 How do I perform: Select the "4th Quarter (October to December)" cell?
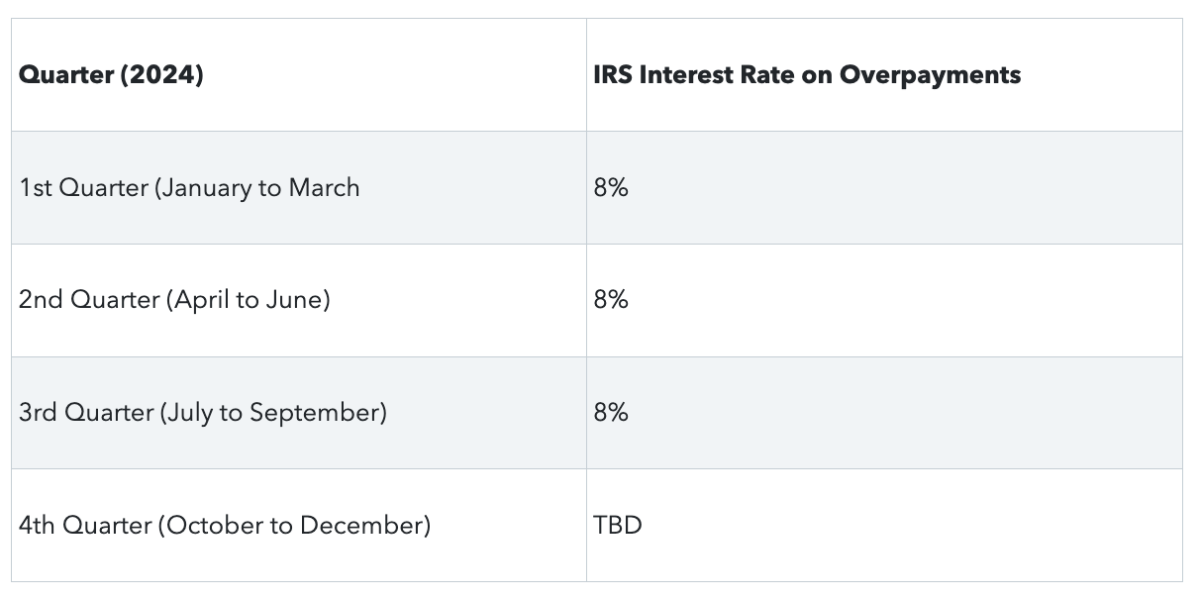pyautogui.click(x=224, y=525)
